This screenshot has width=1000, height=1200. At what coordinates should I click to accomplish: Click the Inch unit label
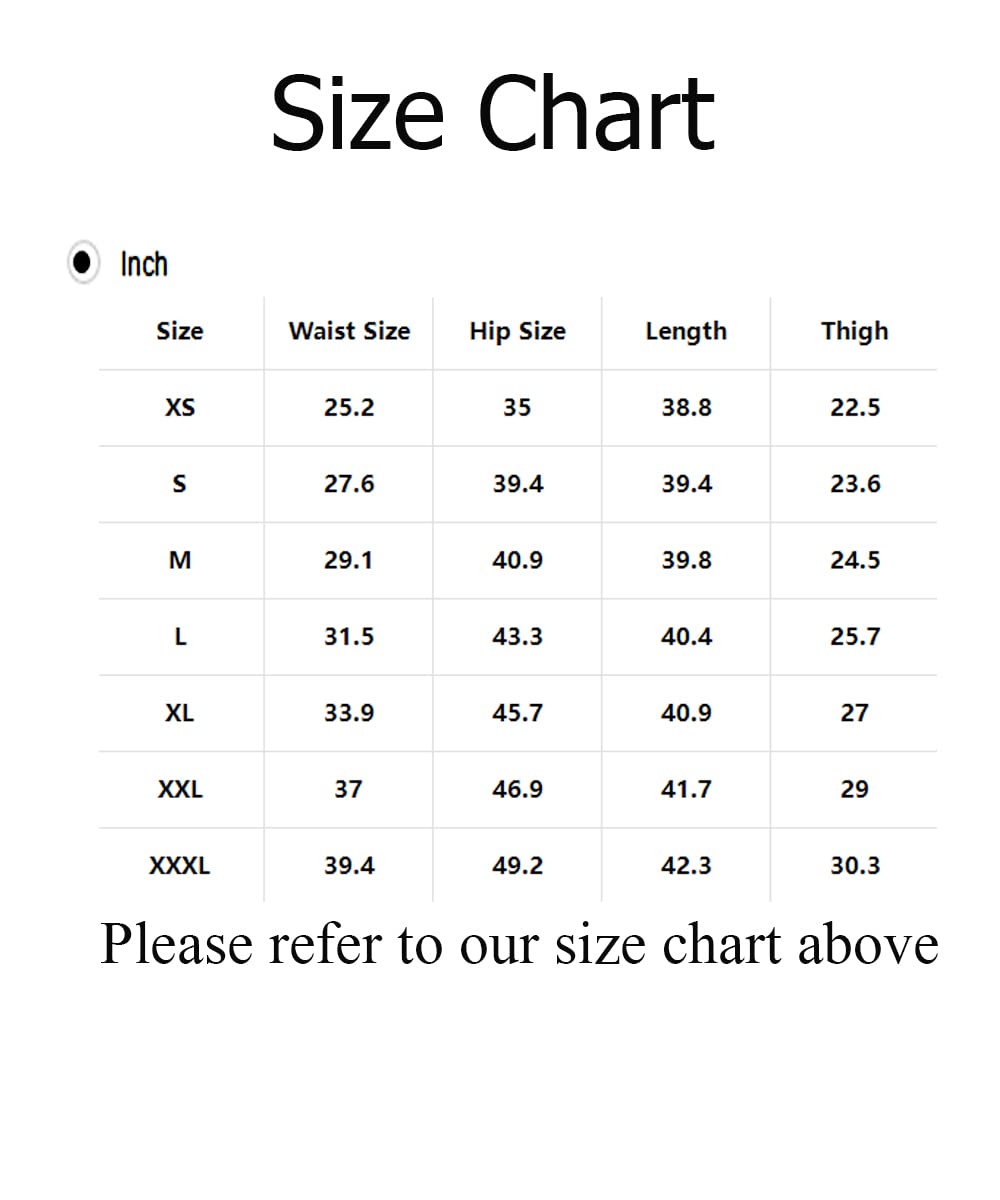coord(144,264)
